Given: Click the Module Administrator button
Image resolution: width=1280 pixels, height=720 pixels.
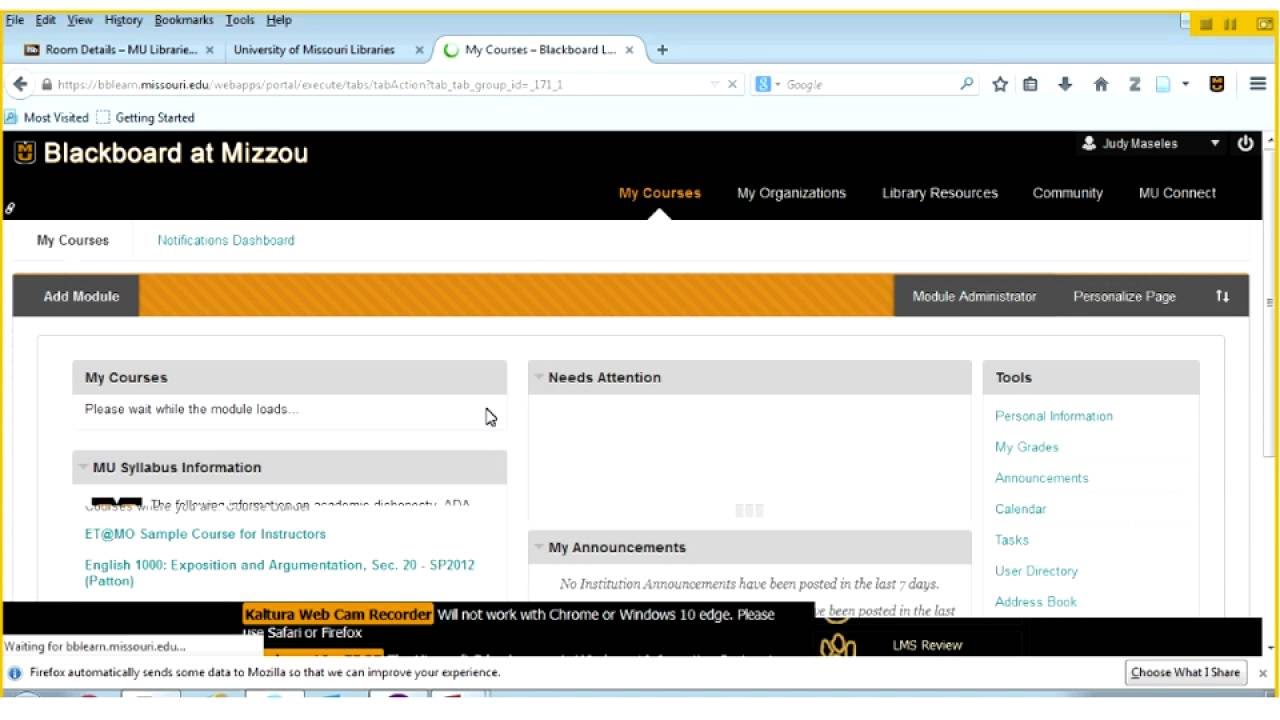Looking at the screenshot, I should tap(974, 296).
